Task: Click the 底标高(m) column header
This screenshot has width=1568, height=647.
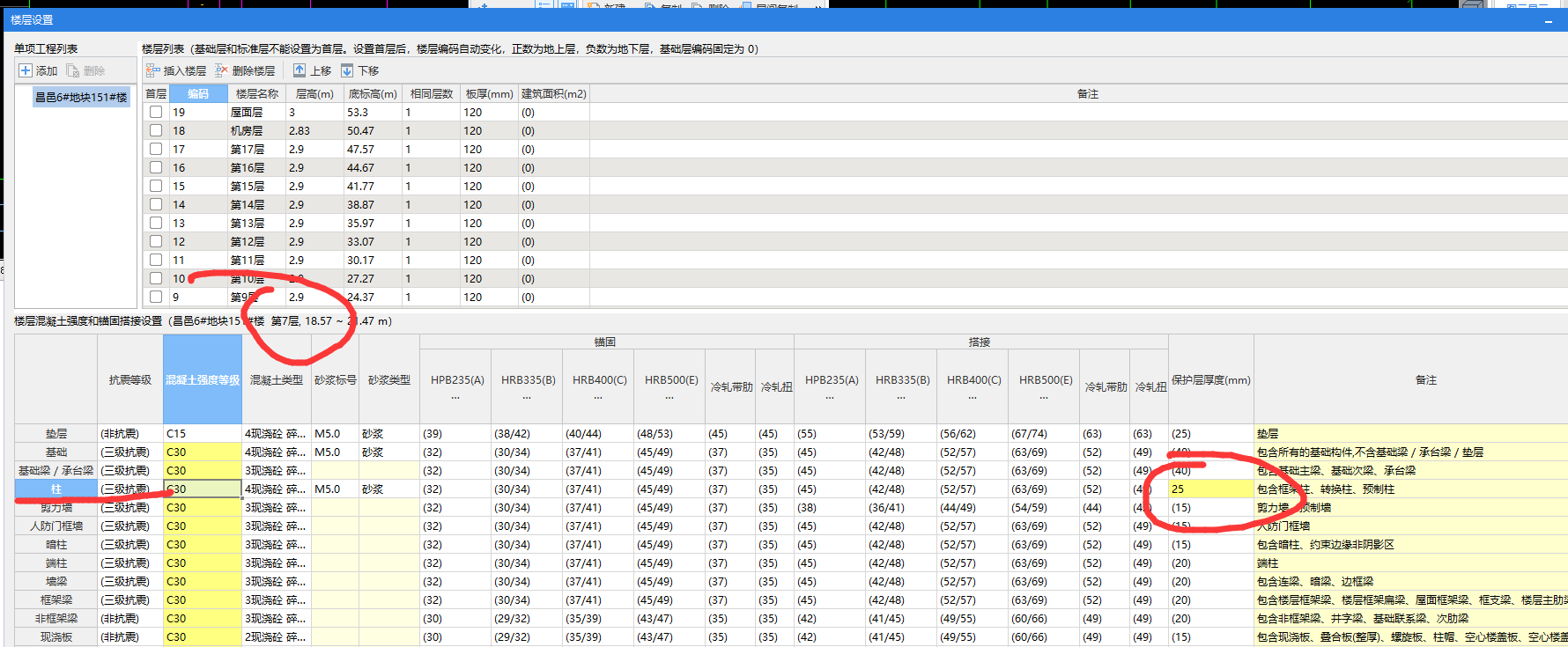Action: click(373, 93)
